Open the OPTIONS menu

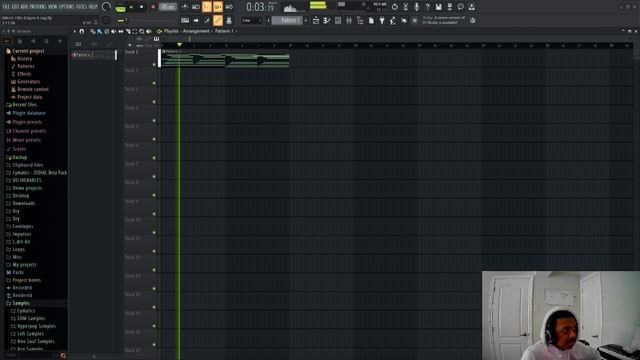tap(67, 7)
